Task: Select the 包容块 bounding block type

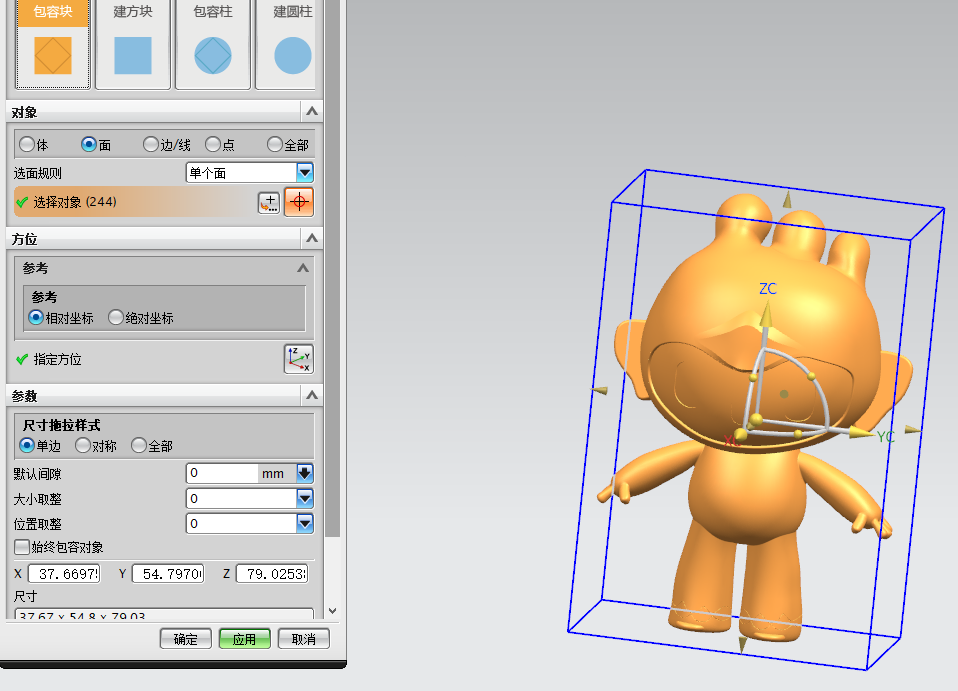Action: 53,44
